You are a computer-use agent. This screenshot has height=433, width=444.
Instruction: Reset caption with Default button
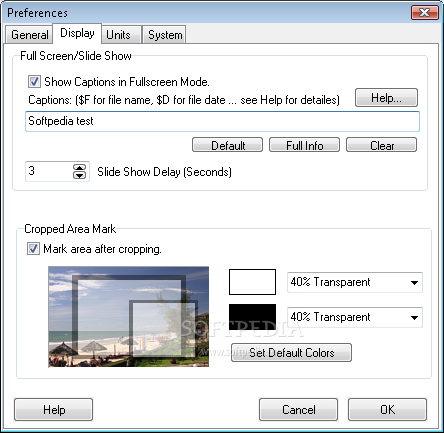coord(227,145)
